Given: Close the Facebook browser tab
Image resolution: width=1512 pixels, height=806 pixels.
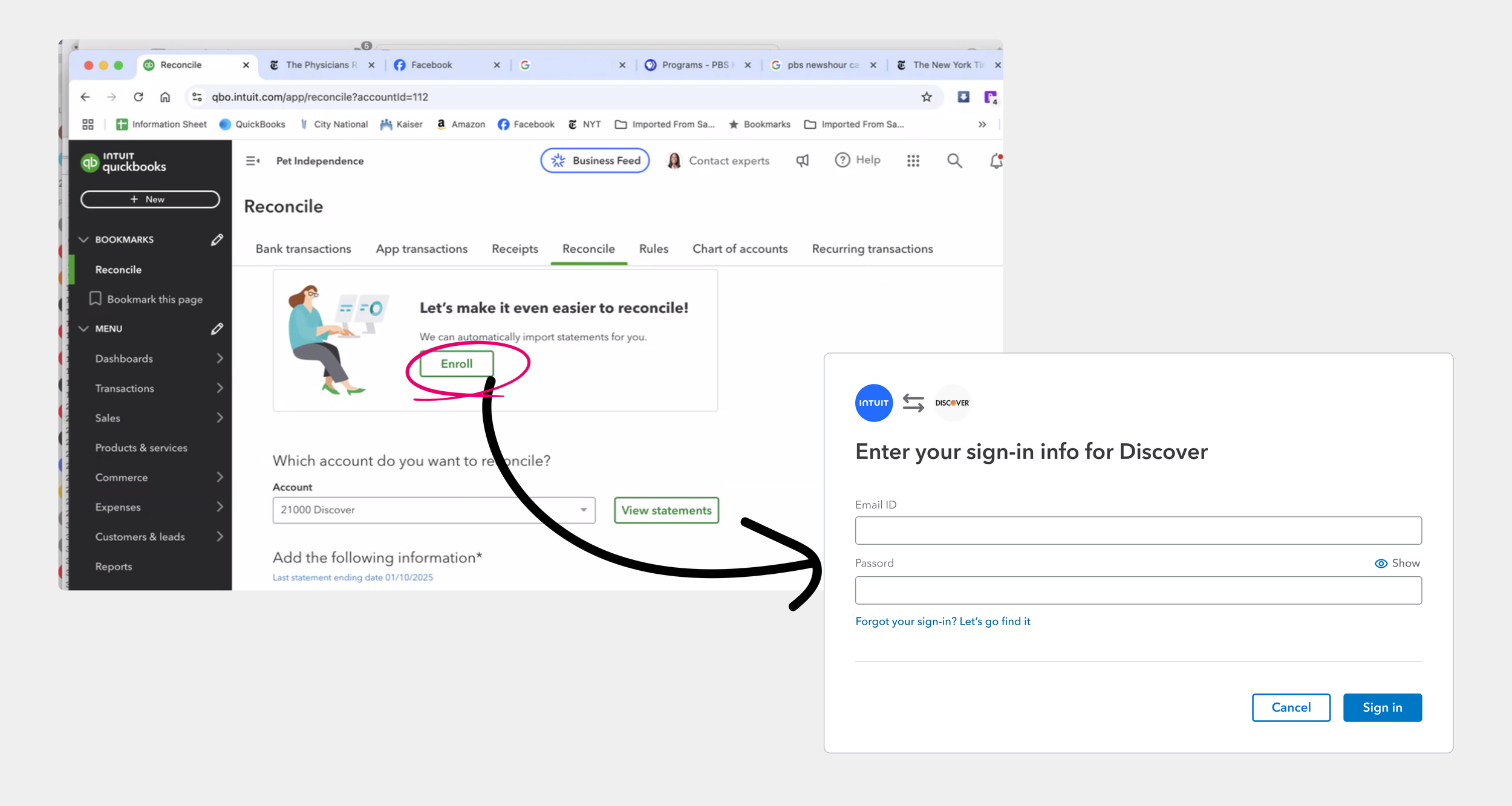Looking at the screenshot, I should 497,65.
